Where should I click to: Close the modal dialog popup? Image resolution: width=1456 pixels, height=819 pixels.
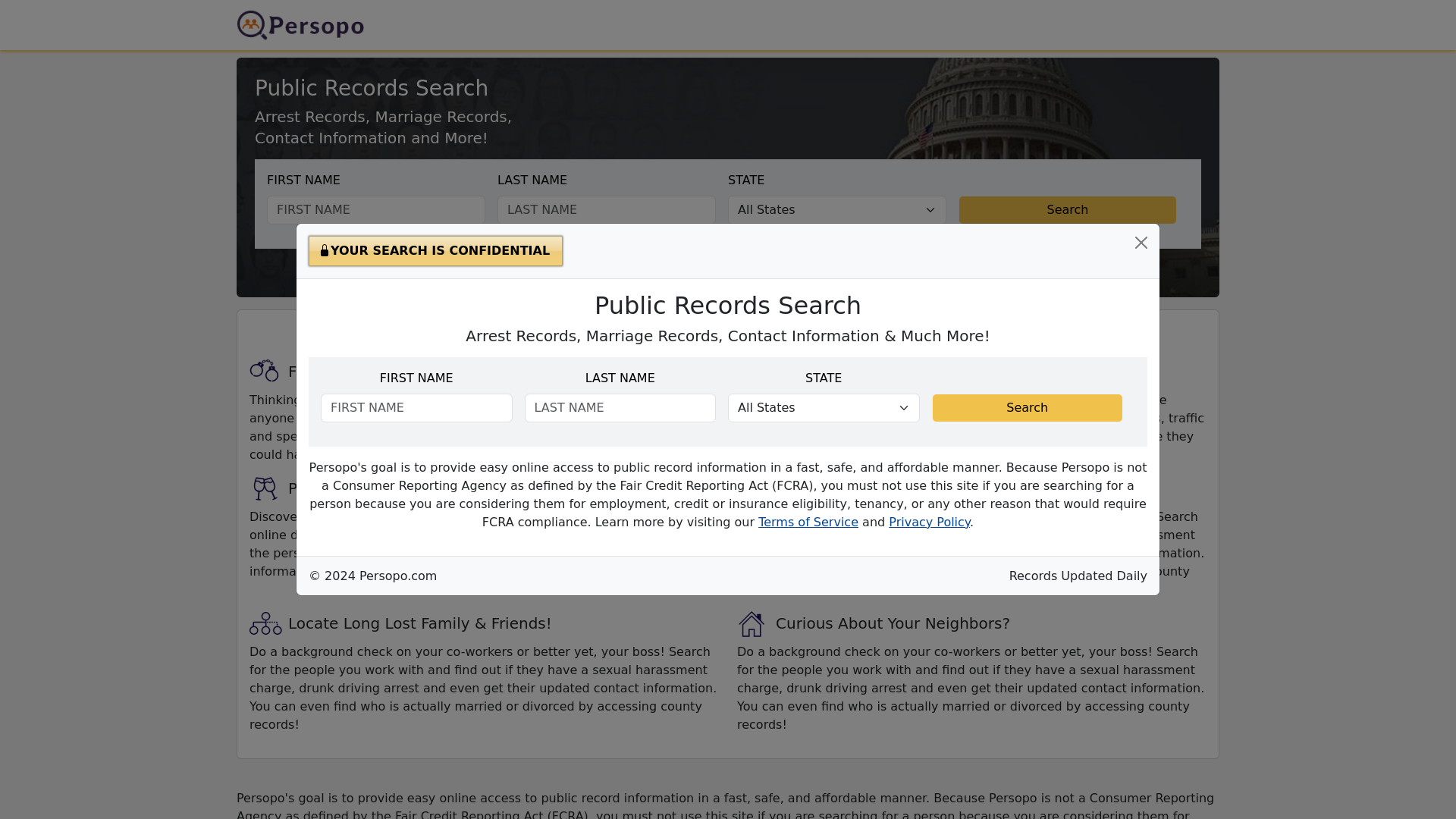click(1141, 243)
